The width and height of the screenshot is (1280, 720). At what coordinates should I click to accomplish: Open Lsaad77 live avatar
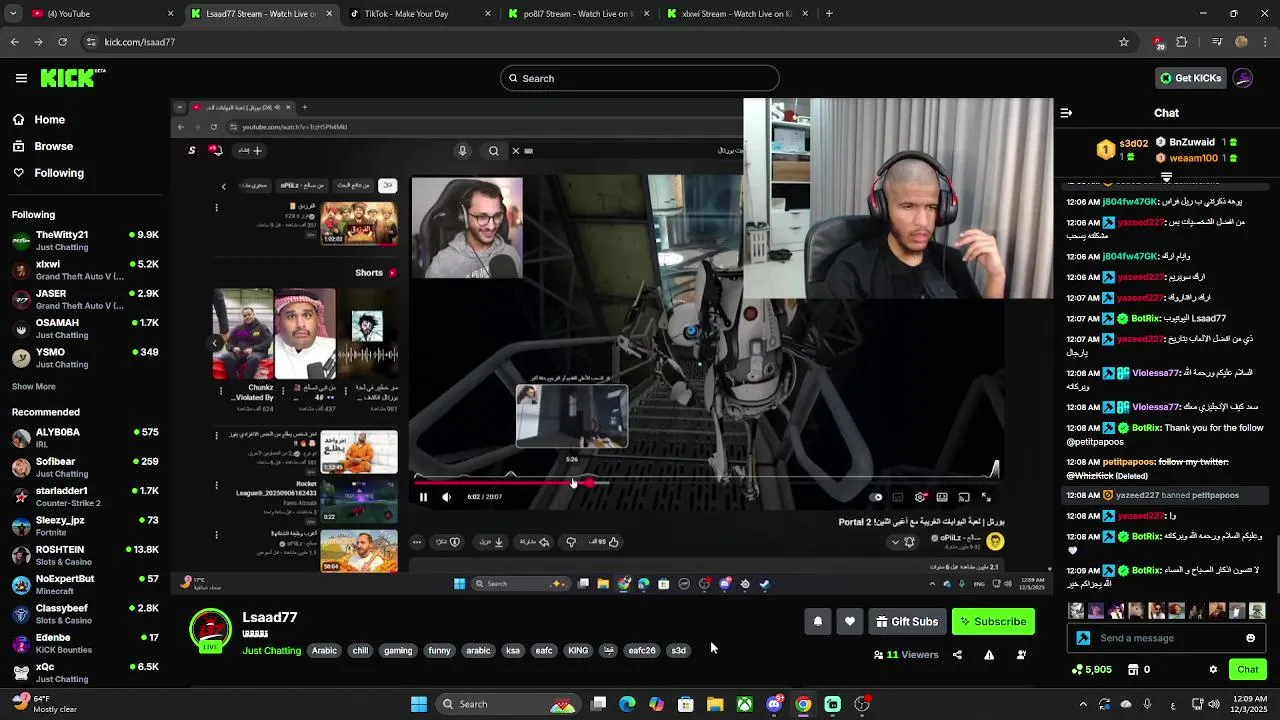(x=211, y=630)
